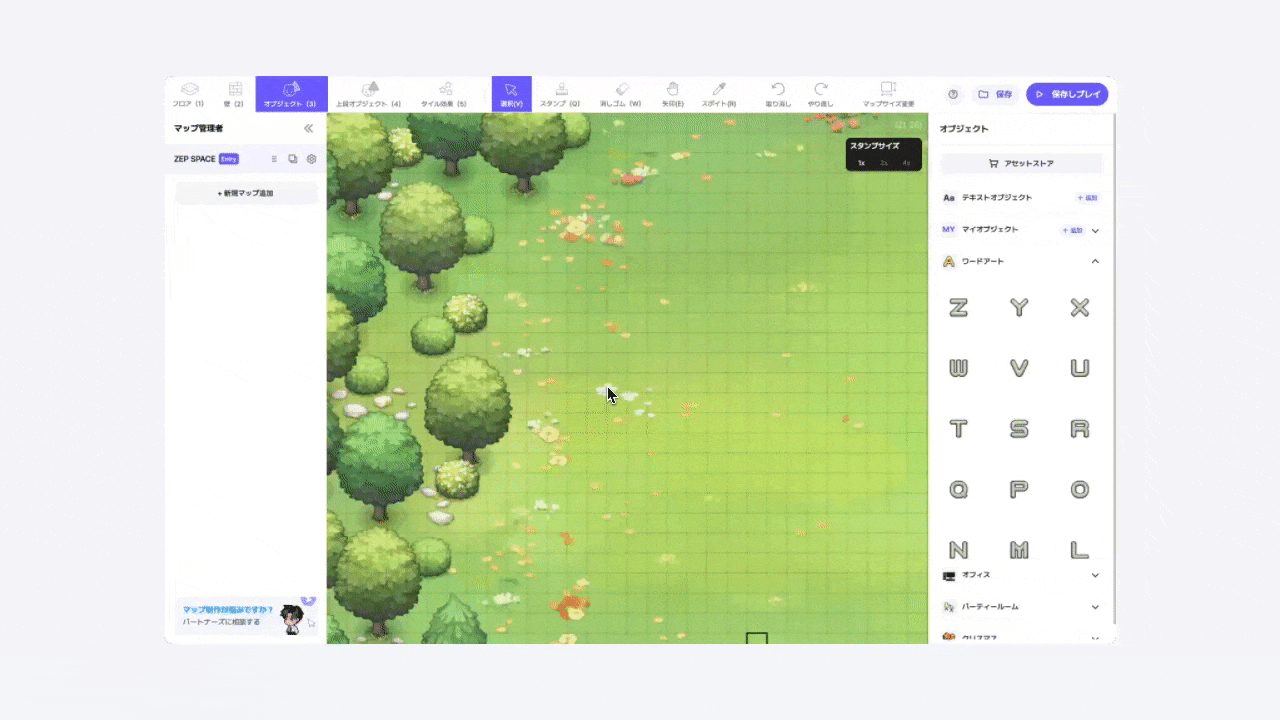This screenshot has width=1280, height=720.
Task: Select the 矢印 (E) hand tool
Action: 673,94
